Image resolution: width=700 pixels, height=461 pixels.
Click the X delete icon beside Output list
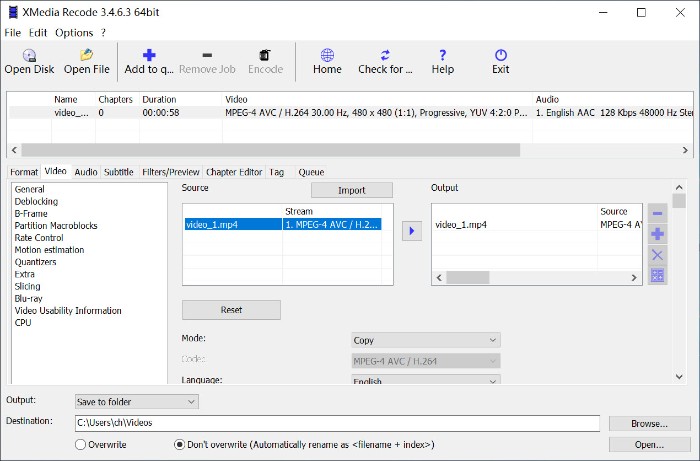pos(657,255)
